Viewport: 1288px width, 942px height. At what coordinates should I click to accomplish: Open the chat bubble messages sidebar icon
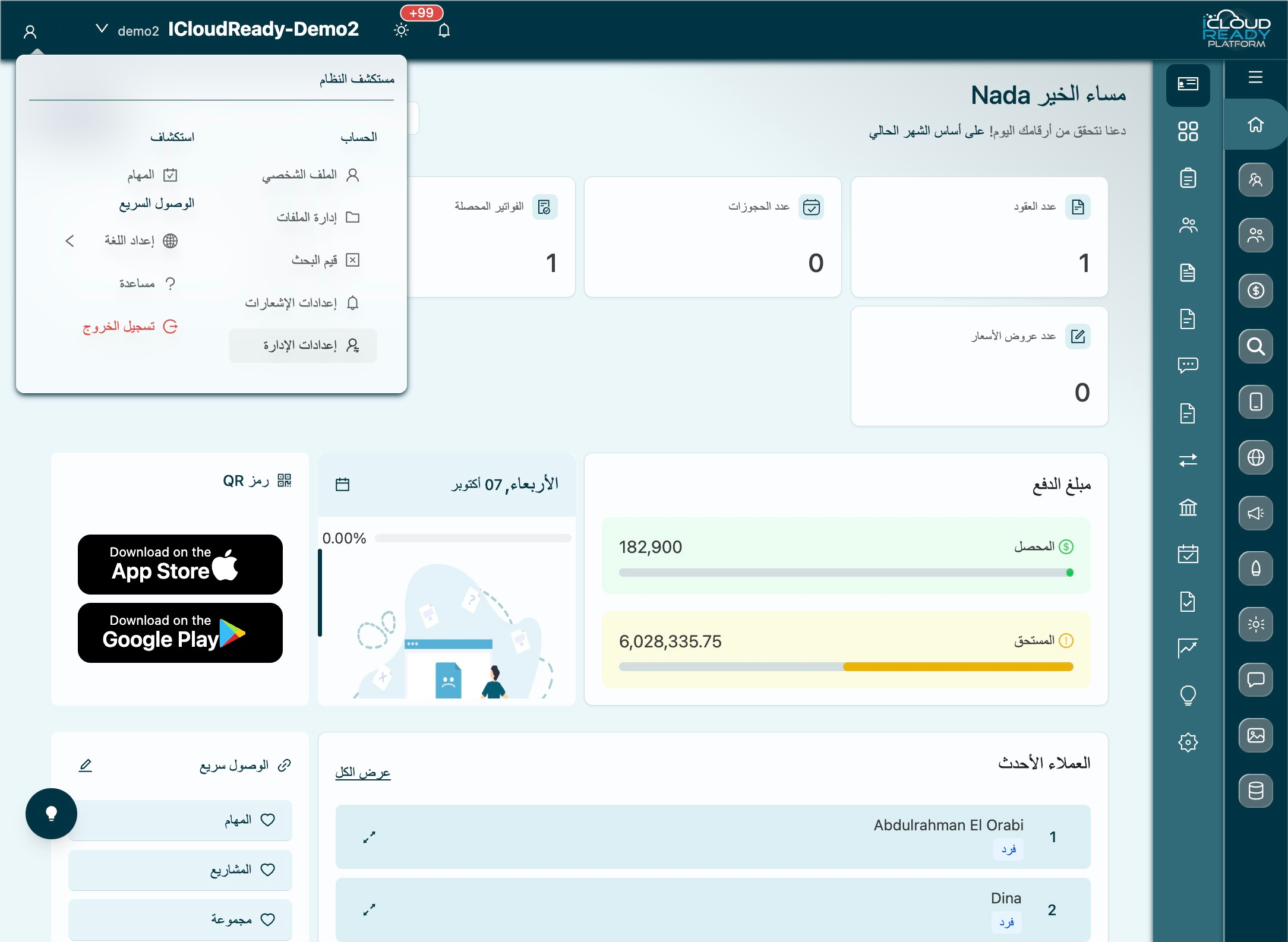coord(1255,679)
